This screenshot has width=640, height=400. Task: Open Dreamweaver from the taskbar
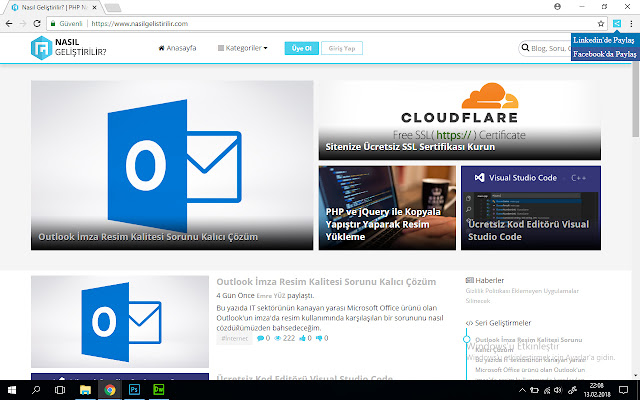(158, 389)
